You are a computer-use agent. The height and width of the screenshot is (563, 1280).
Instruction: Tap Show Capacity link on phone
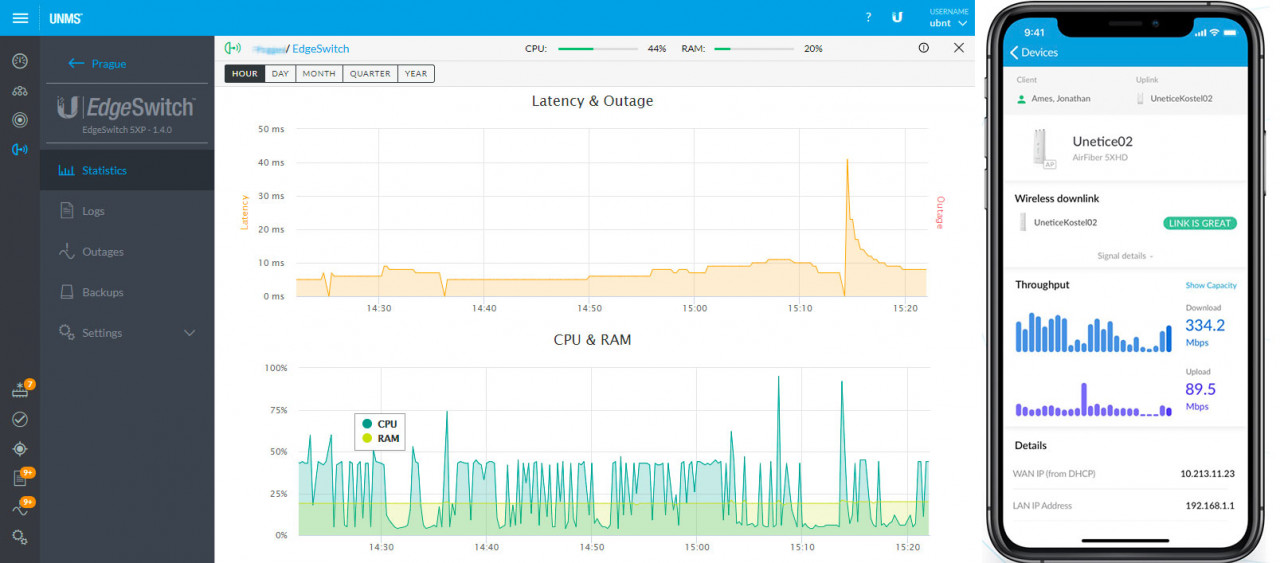coord(1211,285)
